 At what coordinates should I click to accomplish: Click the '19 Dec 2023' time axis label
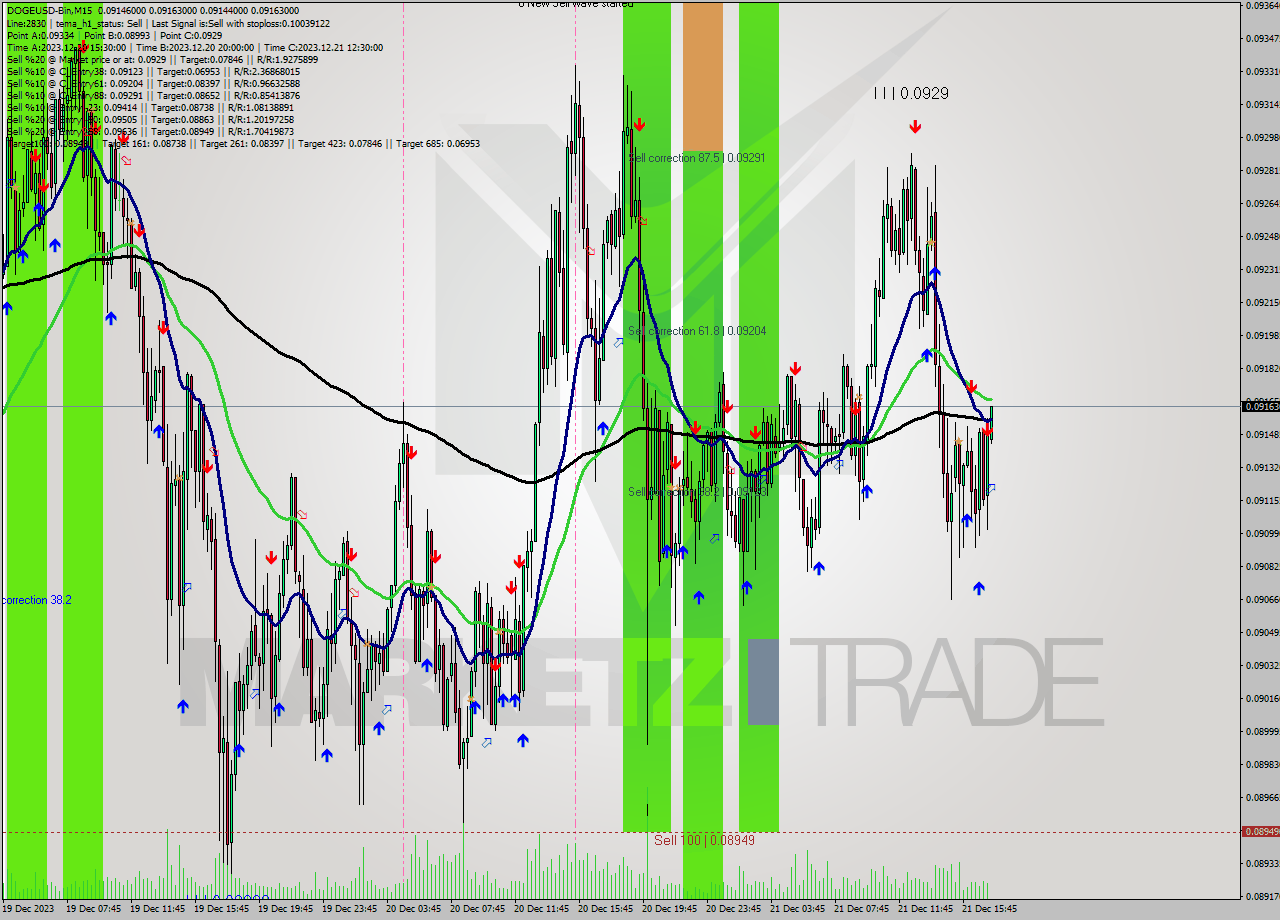[x=28, y=909]
